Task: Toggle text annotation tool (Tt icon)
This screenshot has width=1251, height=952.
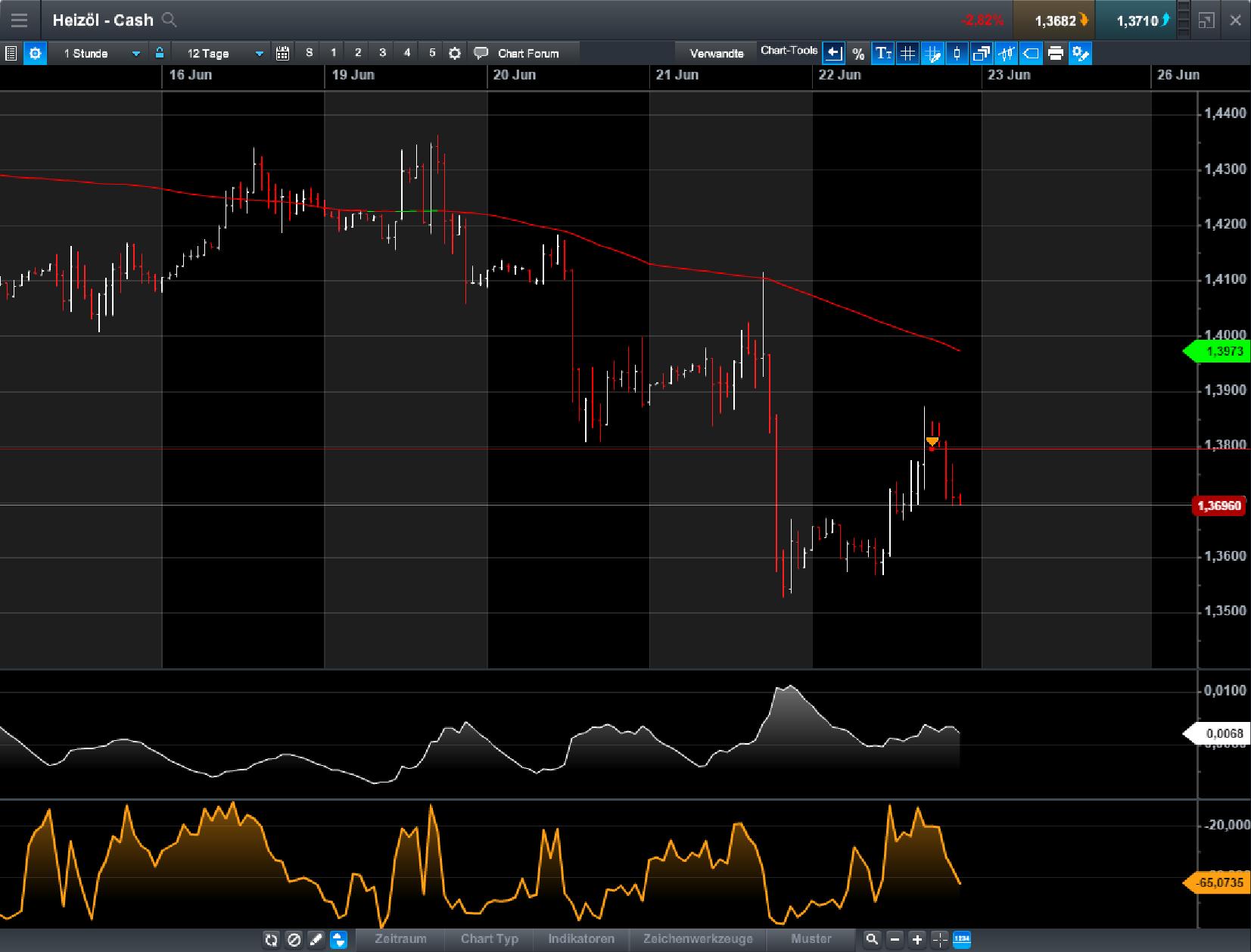Action: 882,53
